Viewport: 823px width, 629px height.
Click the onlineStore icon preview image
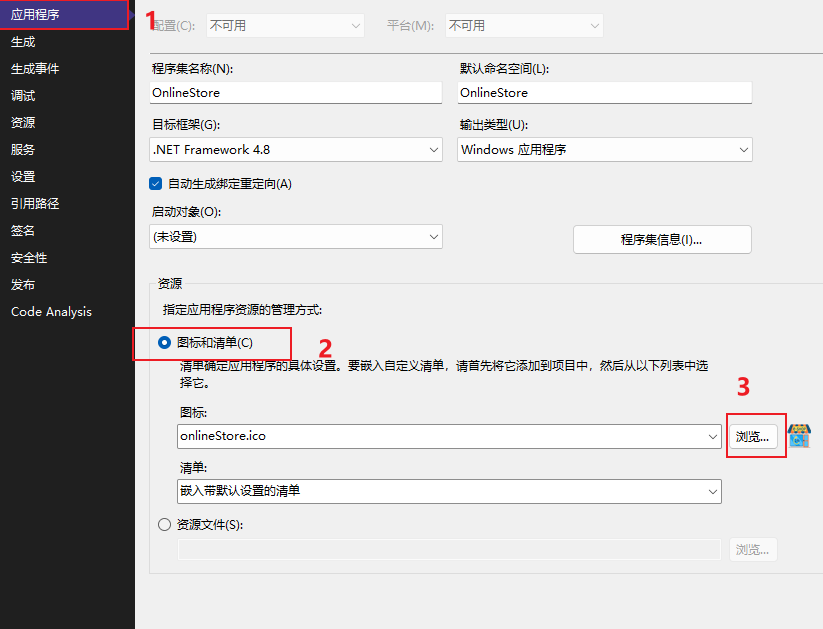(799, 436)
